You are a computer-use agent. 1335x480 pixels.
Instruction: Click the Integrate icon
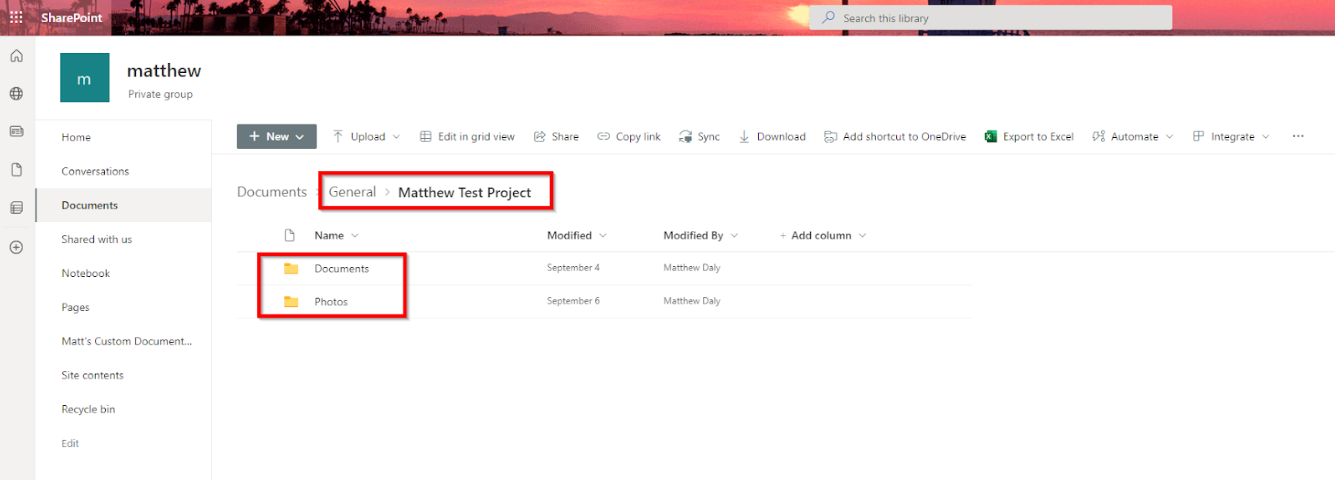coord(1198,137)
